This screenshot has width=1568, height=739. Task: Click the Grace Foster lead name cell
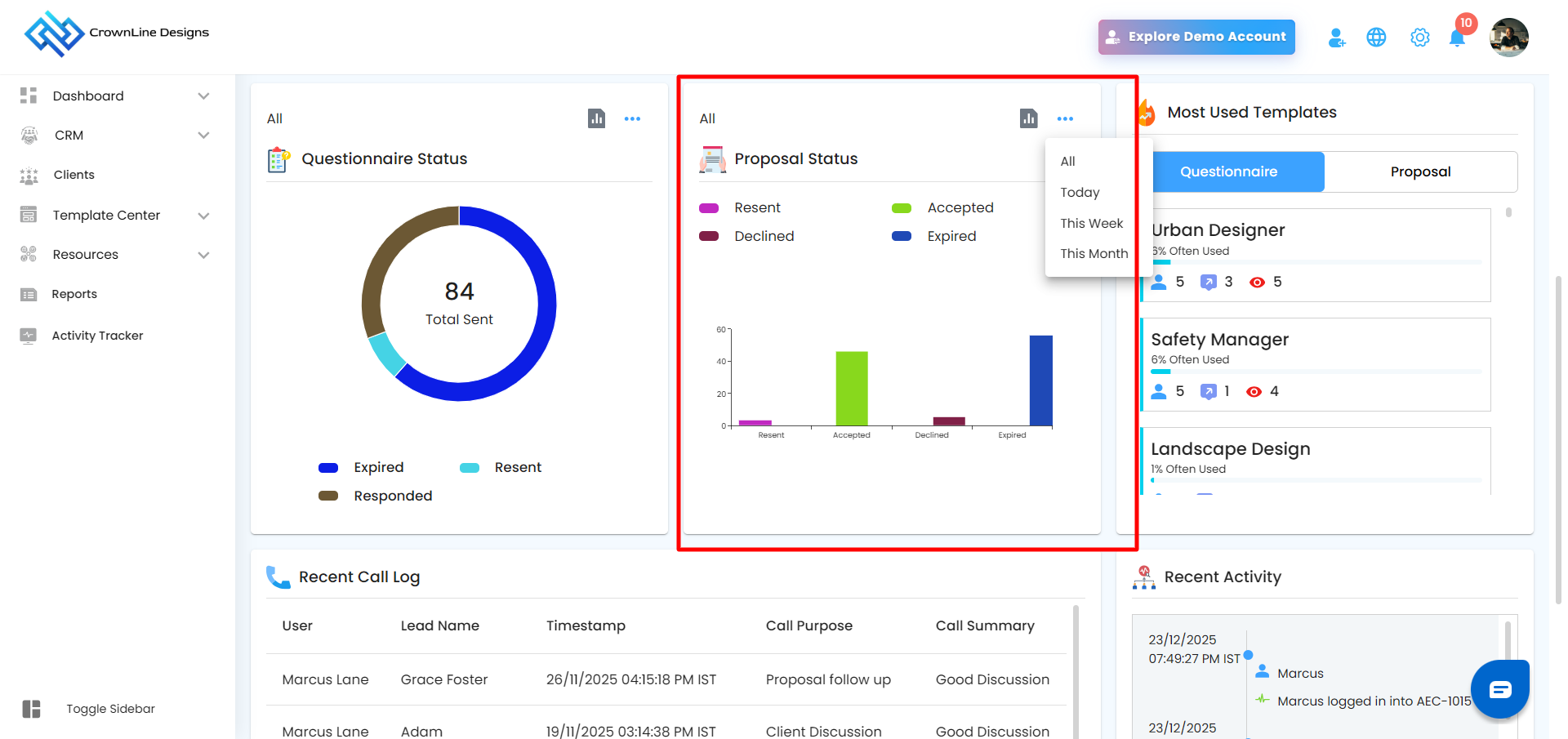point(444,679)
